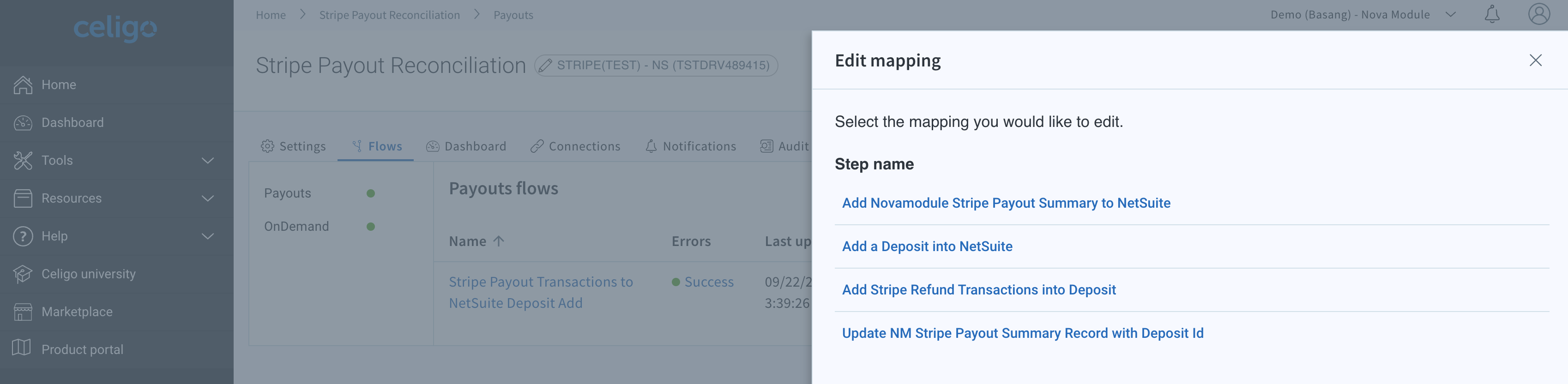Image resolution: width=1568 pixels, height=384 pixels.
Task: Click Stripe Payout Reconciliation in breadcrumb
Action: 390,15
